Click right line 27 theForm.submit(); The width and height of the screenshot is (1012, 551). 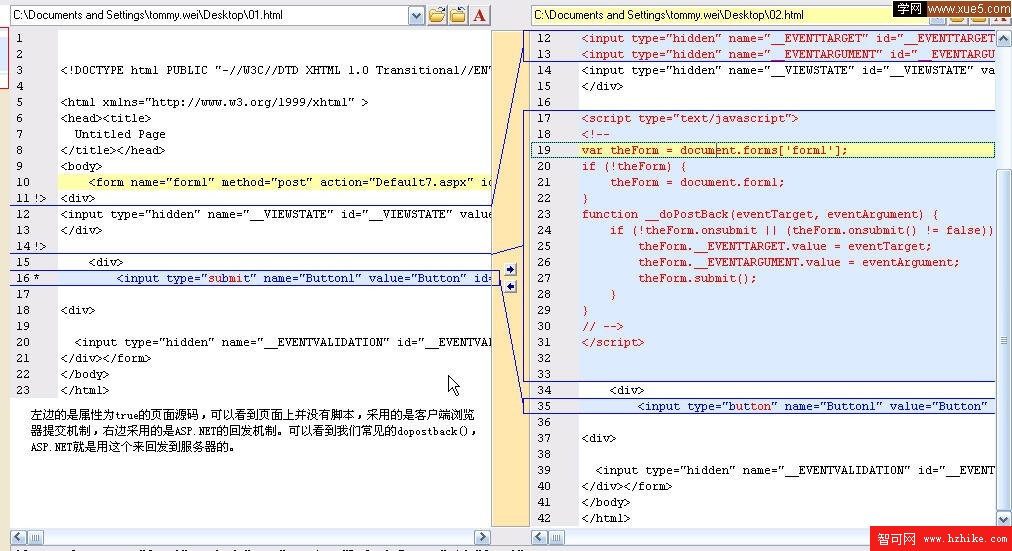tap(697, 278)
